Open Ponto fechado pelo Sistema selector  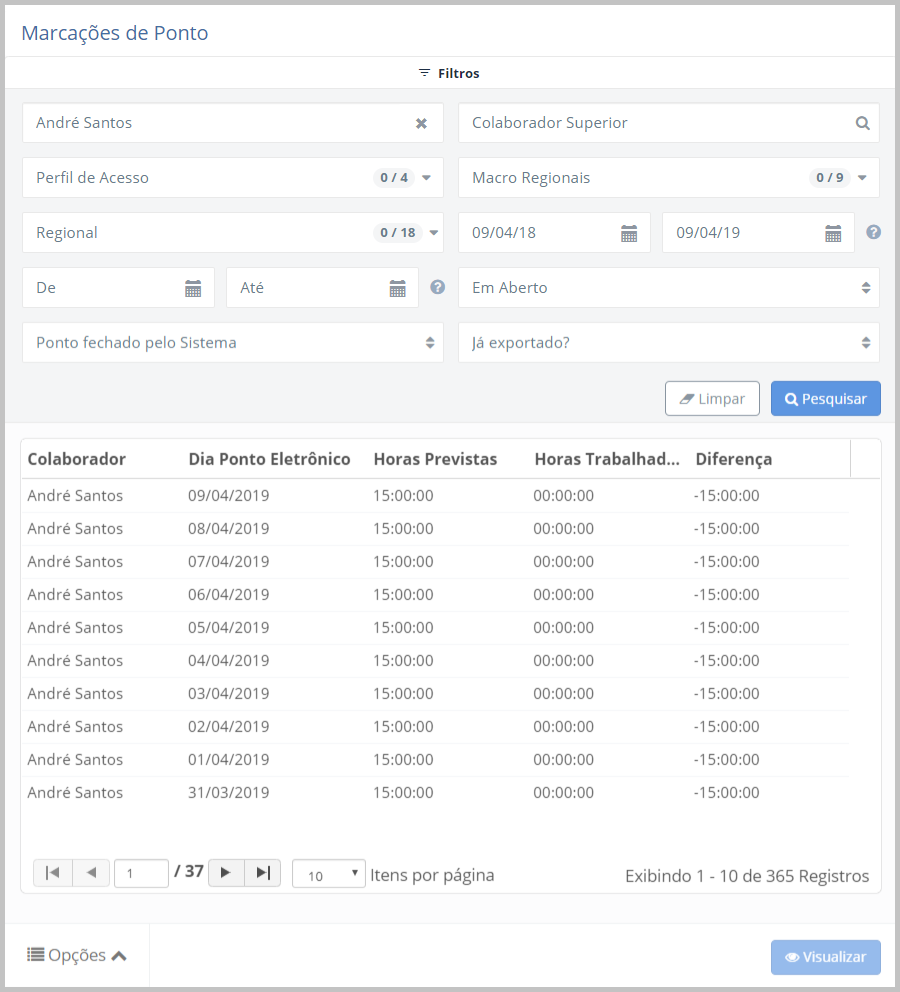point(232,343)
